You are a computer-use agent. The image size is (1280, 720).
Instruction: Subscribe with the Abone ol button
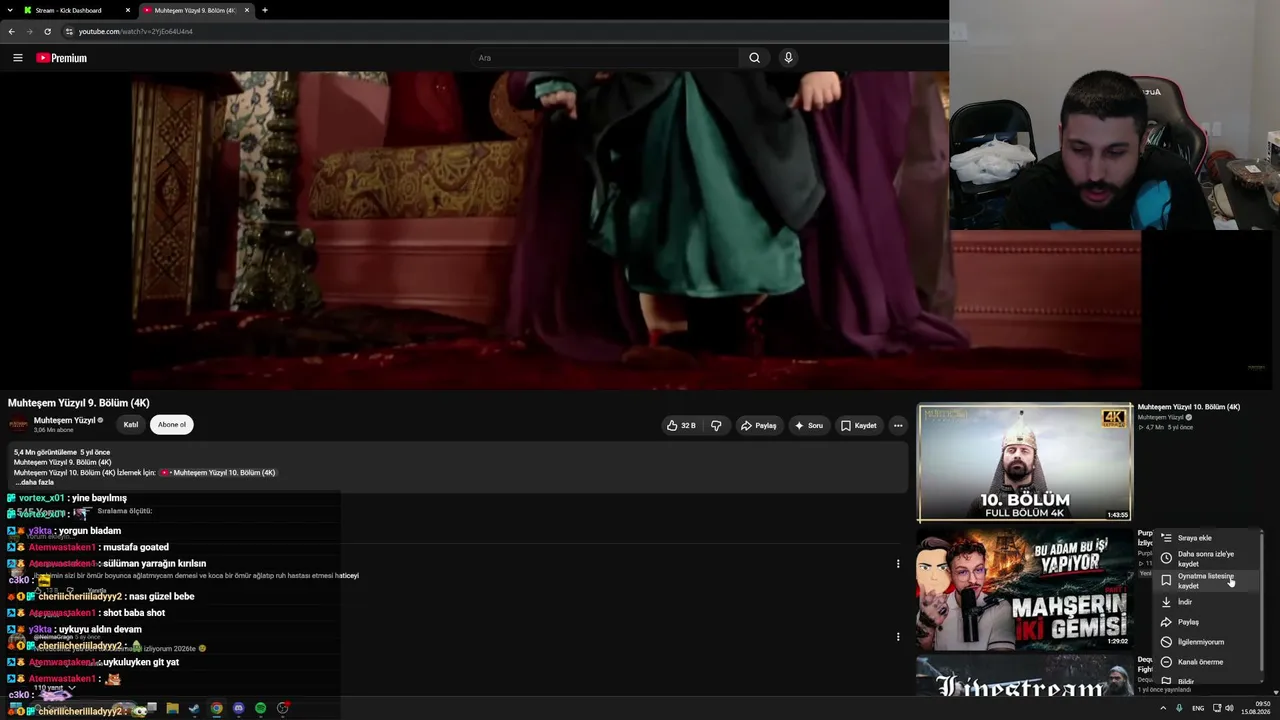(x=172, y=425)
